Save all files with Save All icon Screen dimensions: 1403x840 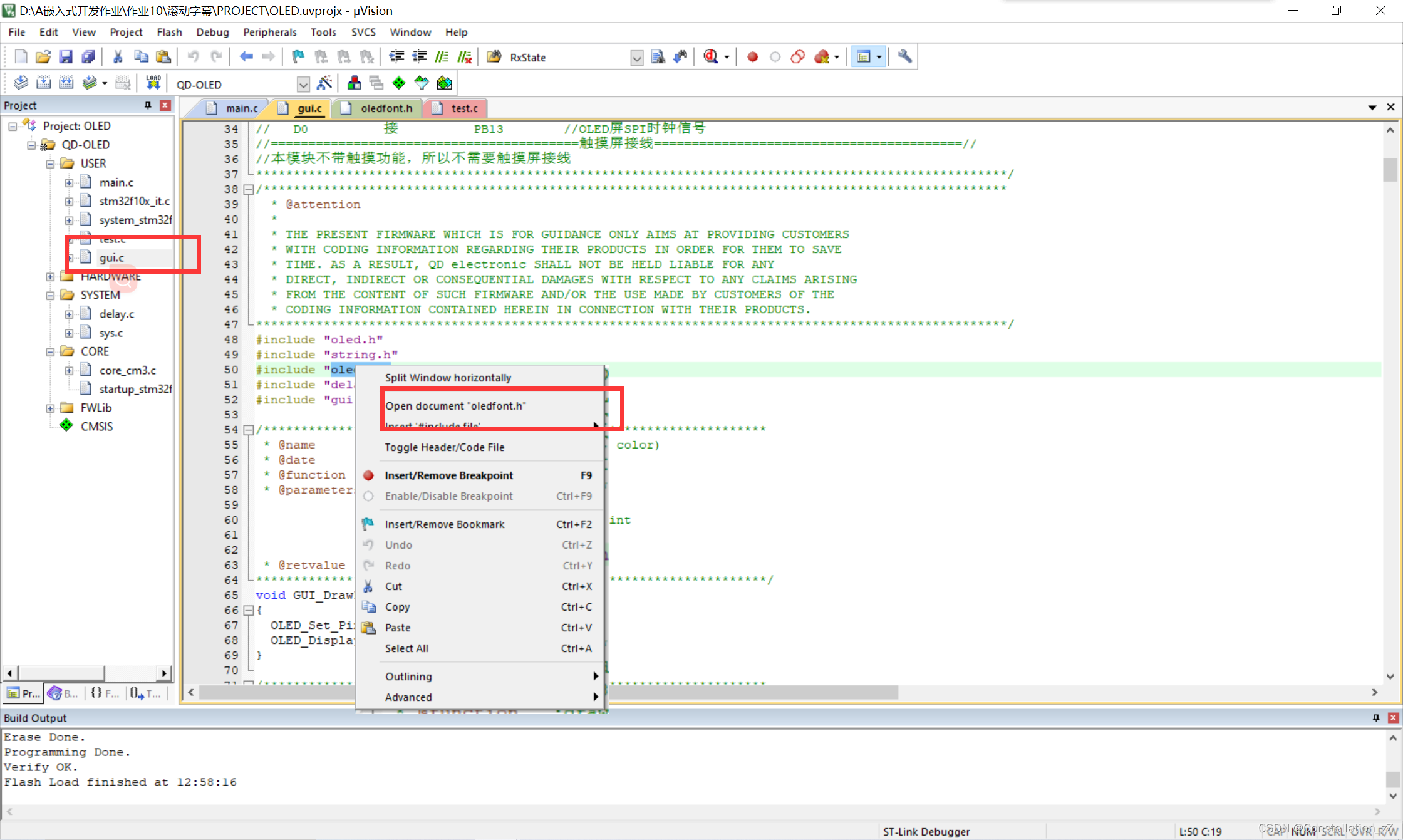[88, 57]
